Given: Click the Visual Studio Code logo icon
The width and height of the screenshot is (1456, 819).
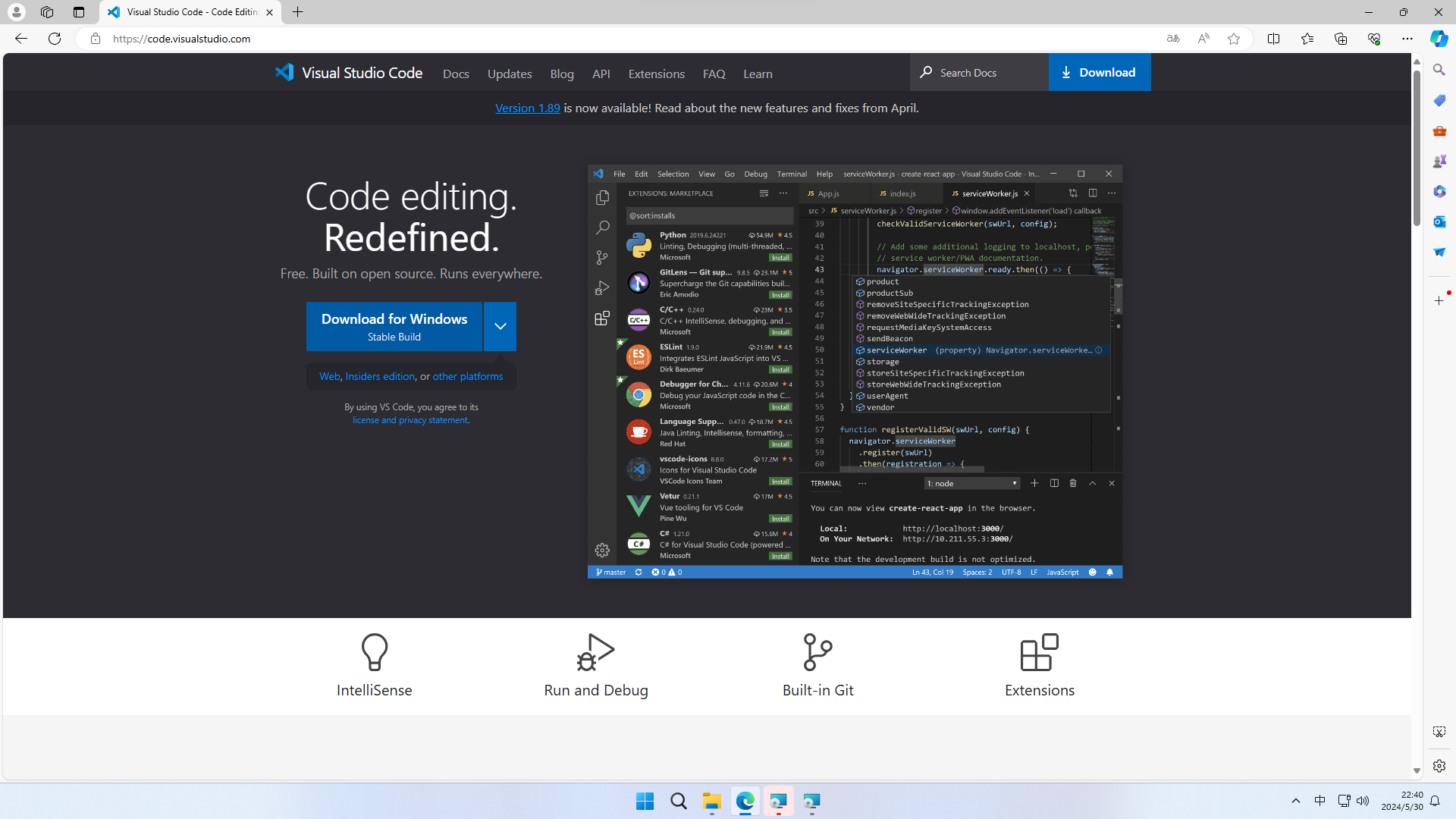Looking at the screenshot, I should [284, 73].
